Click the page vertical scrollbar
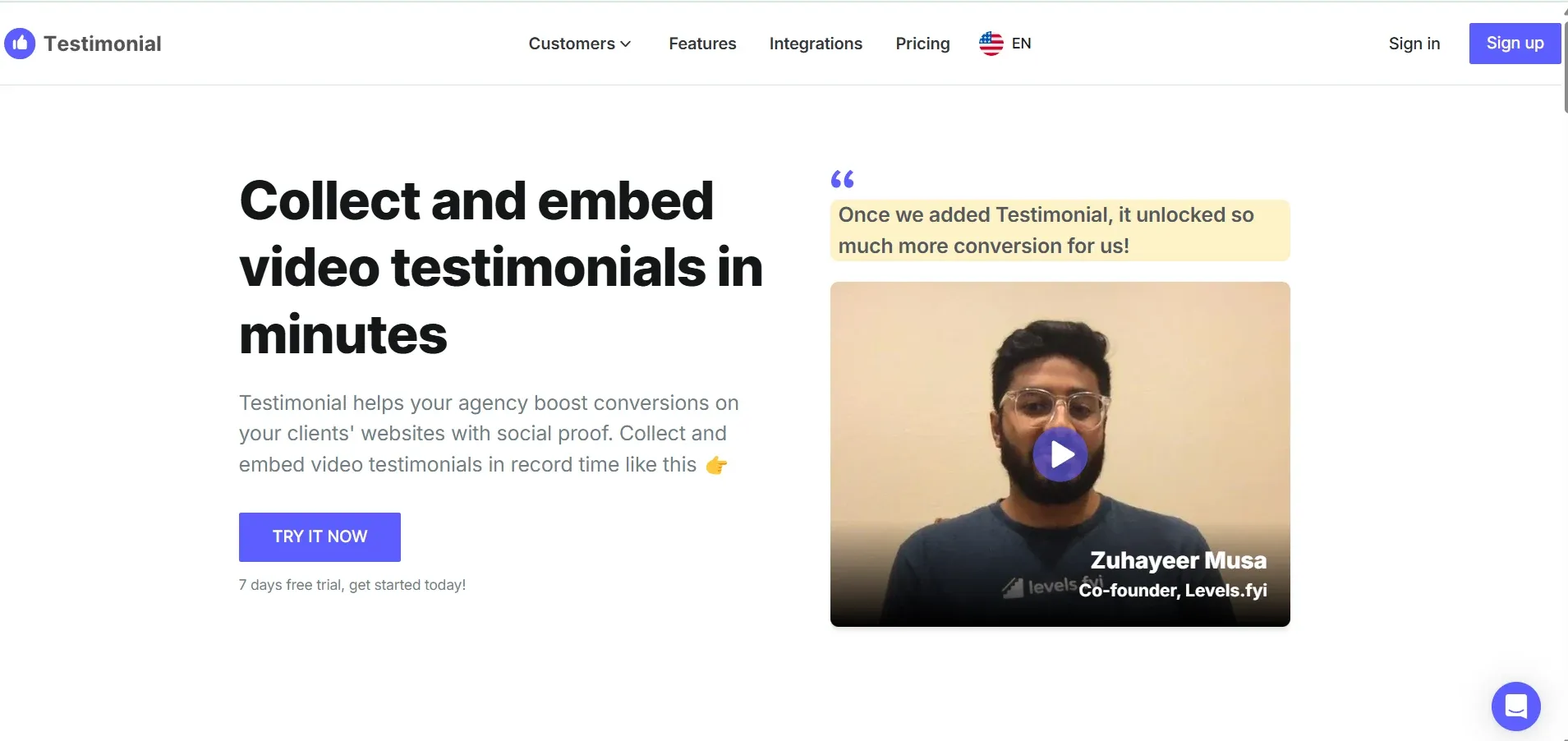This screenshot has width=1568, height=741. pos(1564,66)
